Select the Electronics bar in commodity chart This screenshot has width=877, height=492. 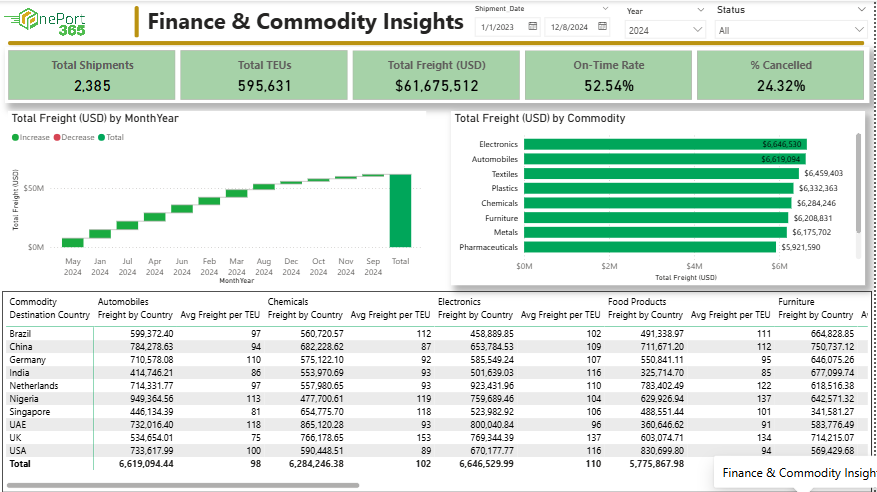coord(665,144)
